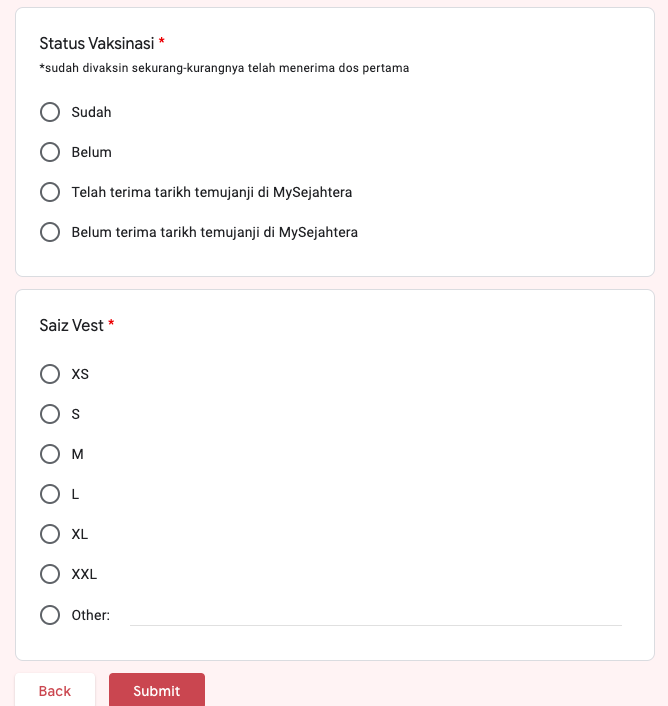668x706 pixels.
Task: Click the 'Saiz Vest' question title
Action: [x=71, y=325]
